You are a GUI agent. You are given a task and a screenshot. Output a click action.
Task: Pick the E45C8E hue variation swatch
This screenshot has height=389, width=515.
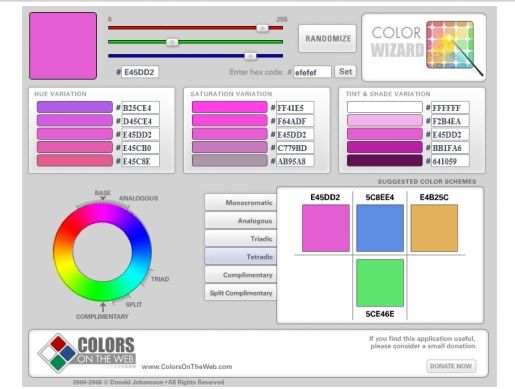75,161
